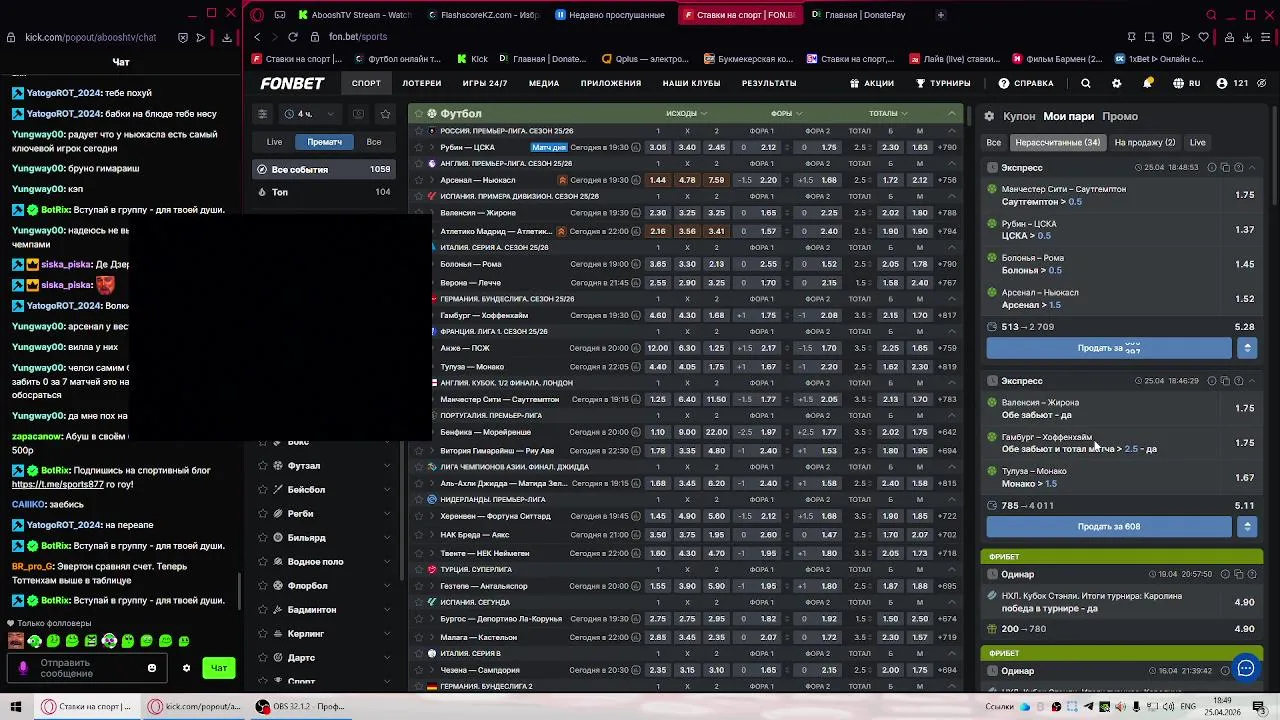Select Топ in the left sidebar

[x=323, y=192]
